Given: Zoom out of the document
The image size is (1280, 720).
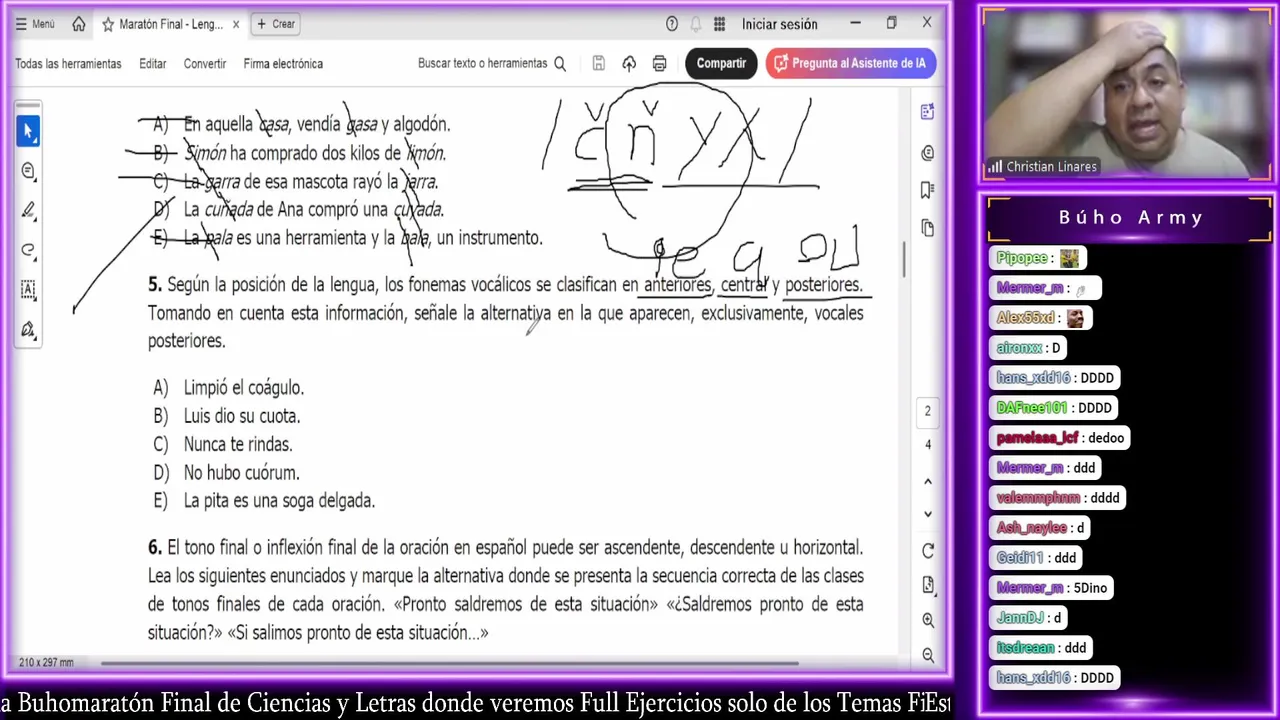Looking at the screenshot, I should point(928,655).
